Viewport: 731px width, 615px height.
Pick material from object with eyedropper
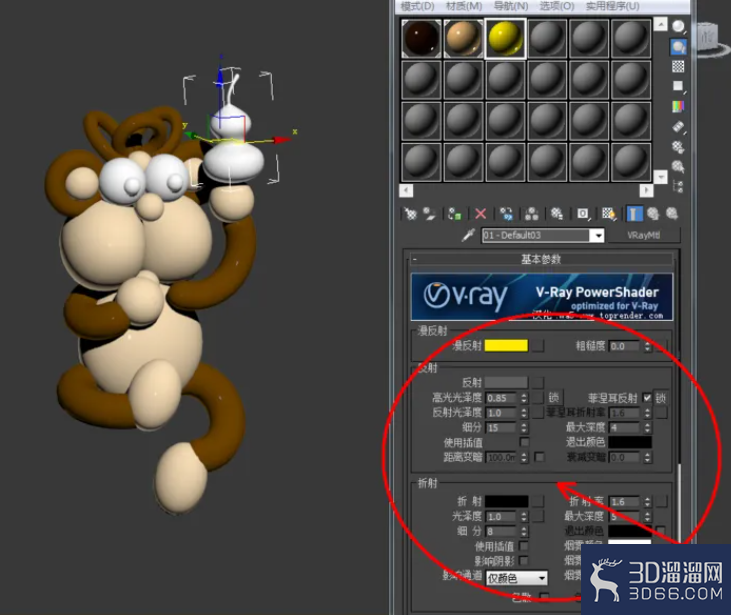pyautogui.click(x=468, y=235)
